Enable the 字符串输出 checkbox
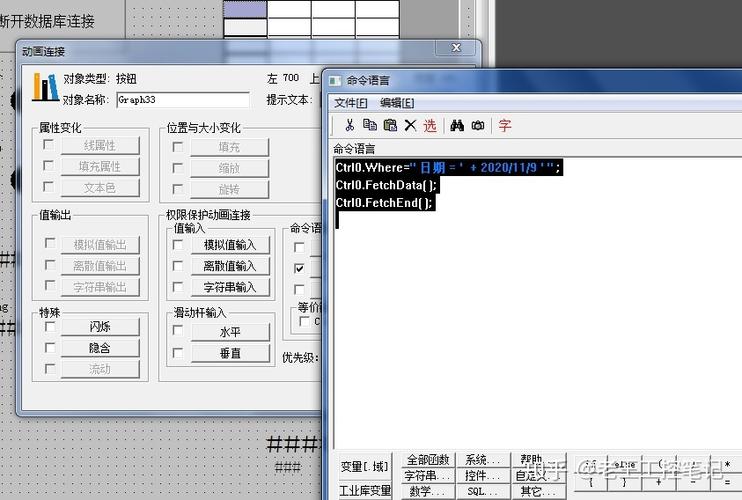The width and height of the screenshot is (742, 500). pos(50,285)
